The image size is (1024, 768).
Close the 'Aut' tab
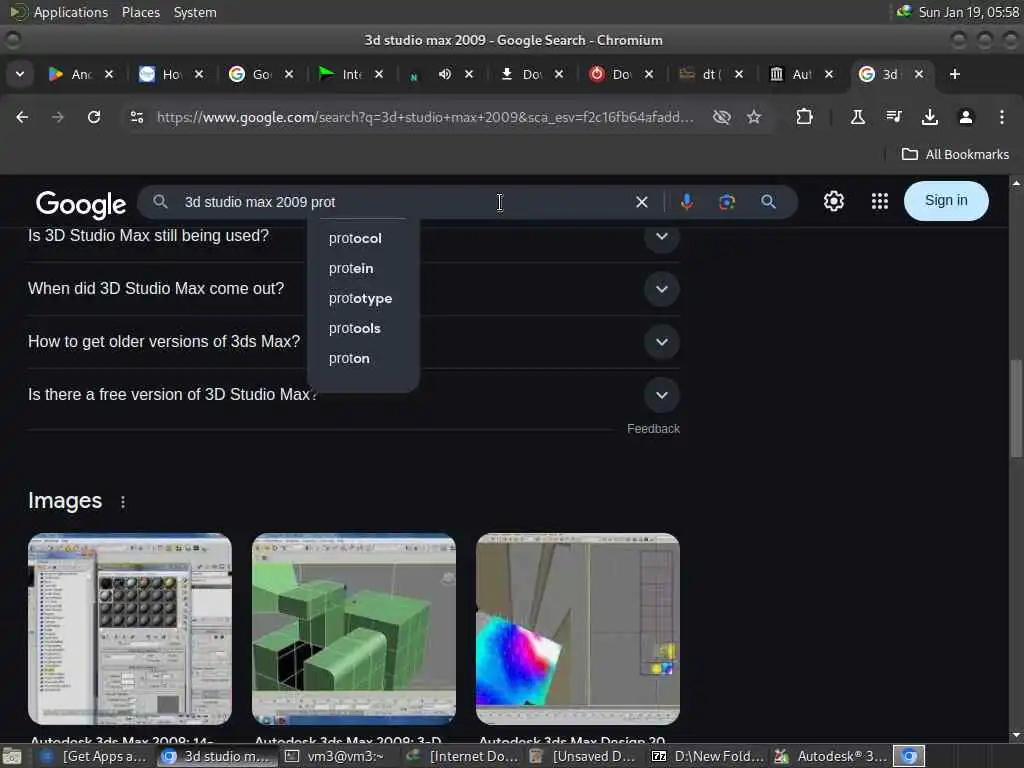pyautogui.click(x=829, y=74)
